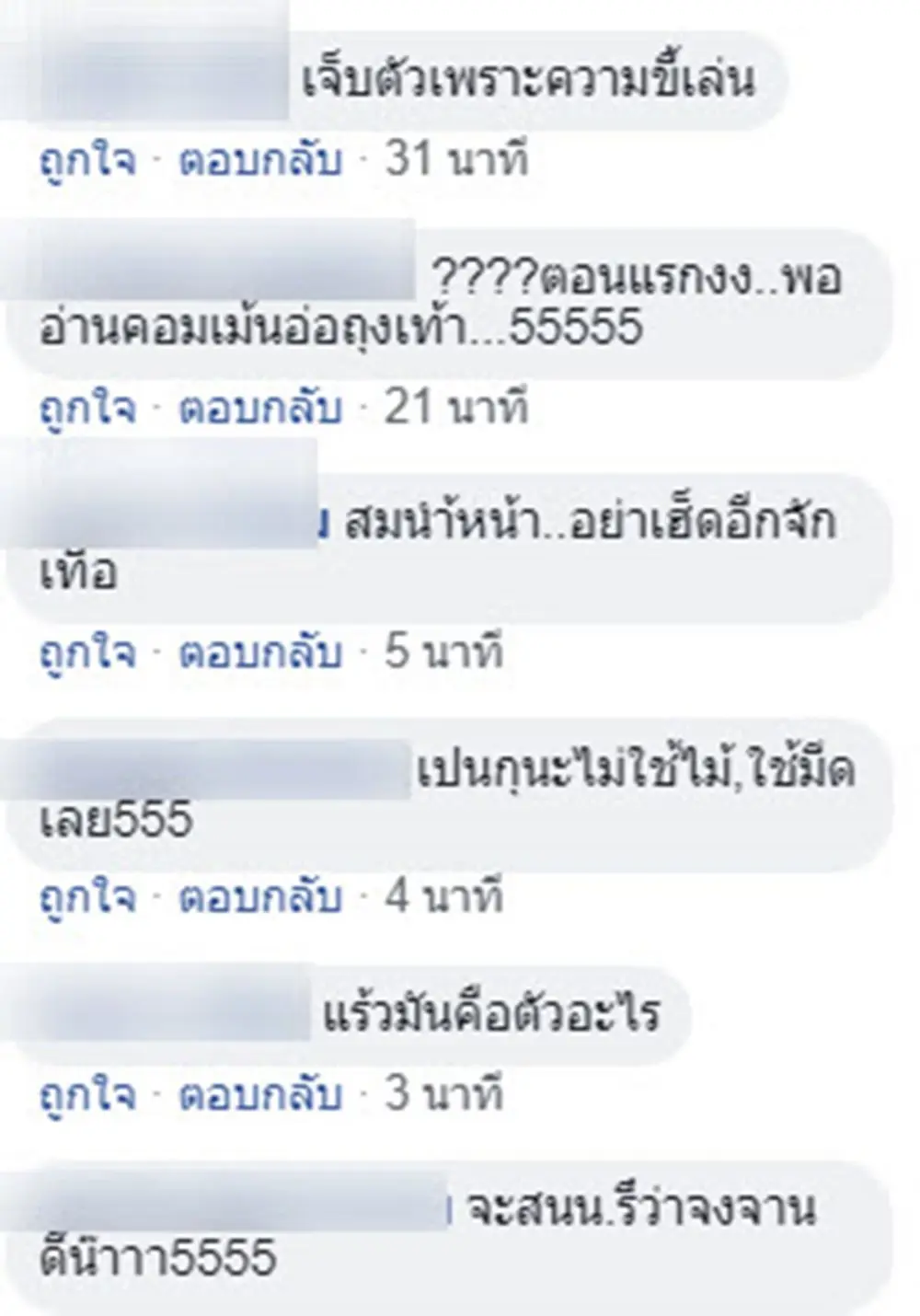Reply to the comment posted 21 นาที ago

[260, 409]
